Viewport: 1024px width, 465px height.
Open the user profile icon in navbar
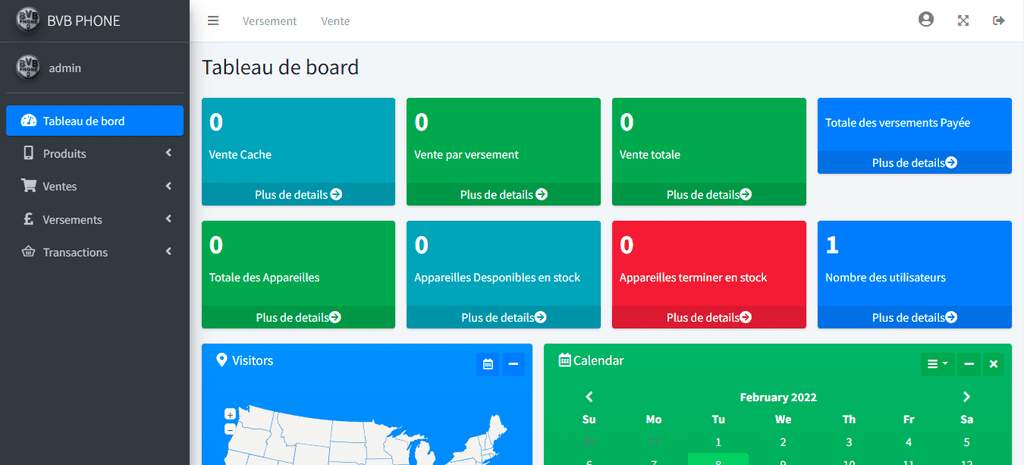925,20
